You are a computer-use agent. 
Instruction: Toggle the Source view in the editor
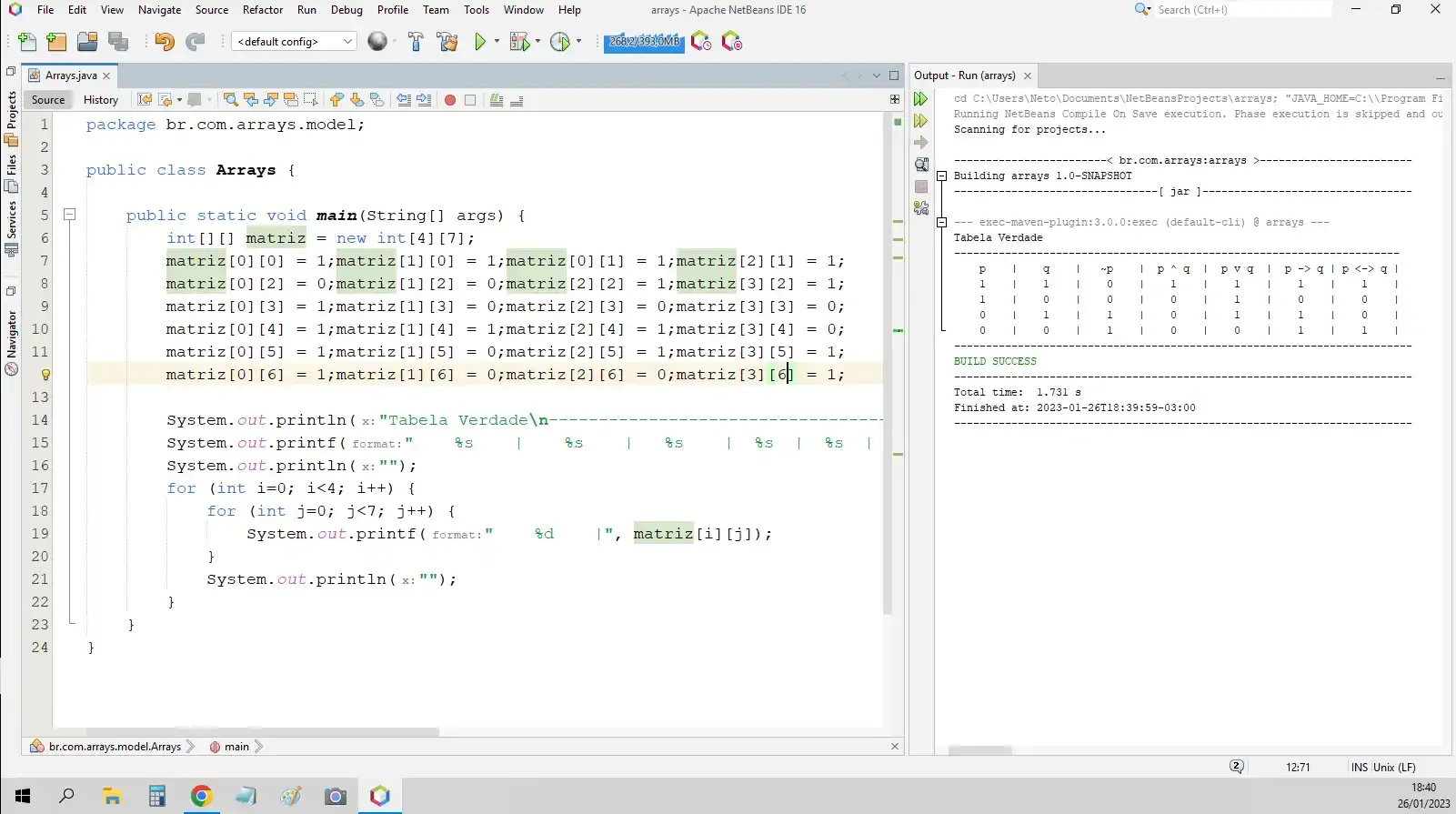tap(48, 100)
